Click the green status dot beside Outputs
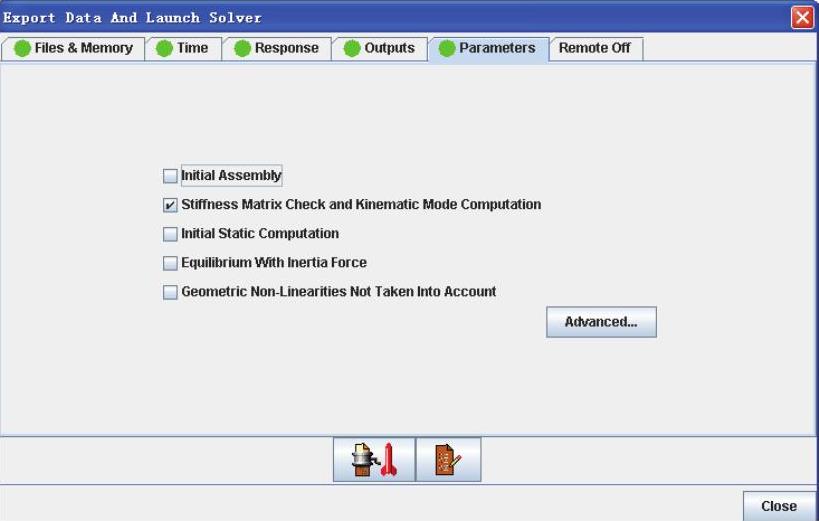This screenshot has width=819, height=521. coord(351,49)
